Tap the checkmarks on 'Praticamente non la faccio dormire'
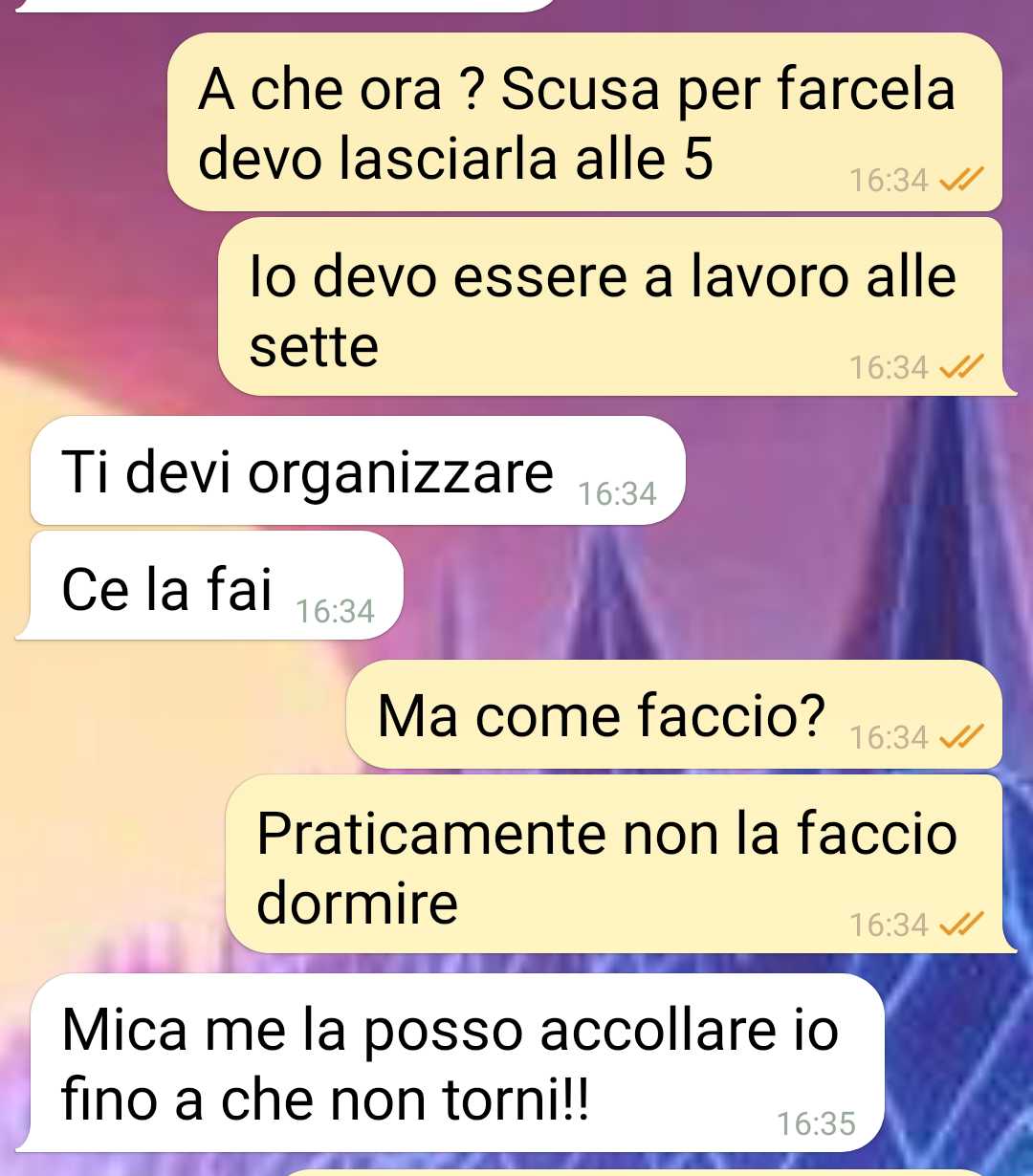Viewport: 1033px width, 1176px height. (960, 924)
